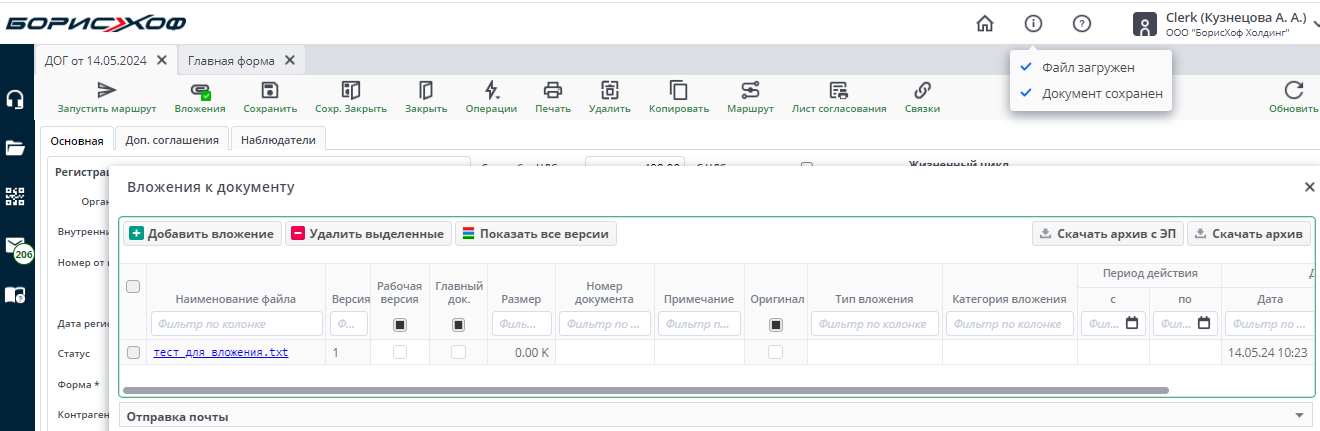1320x431 pixels.
Task: Expand the Отправка почты section
Action: coord(1299,416)
